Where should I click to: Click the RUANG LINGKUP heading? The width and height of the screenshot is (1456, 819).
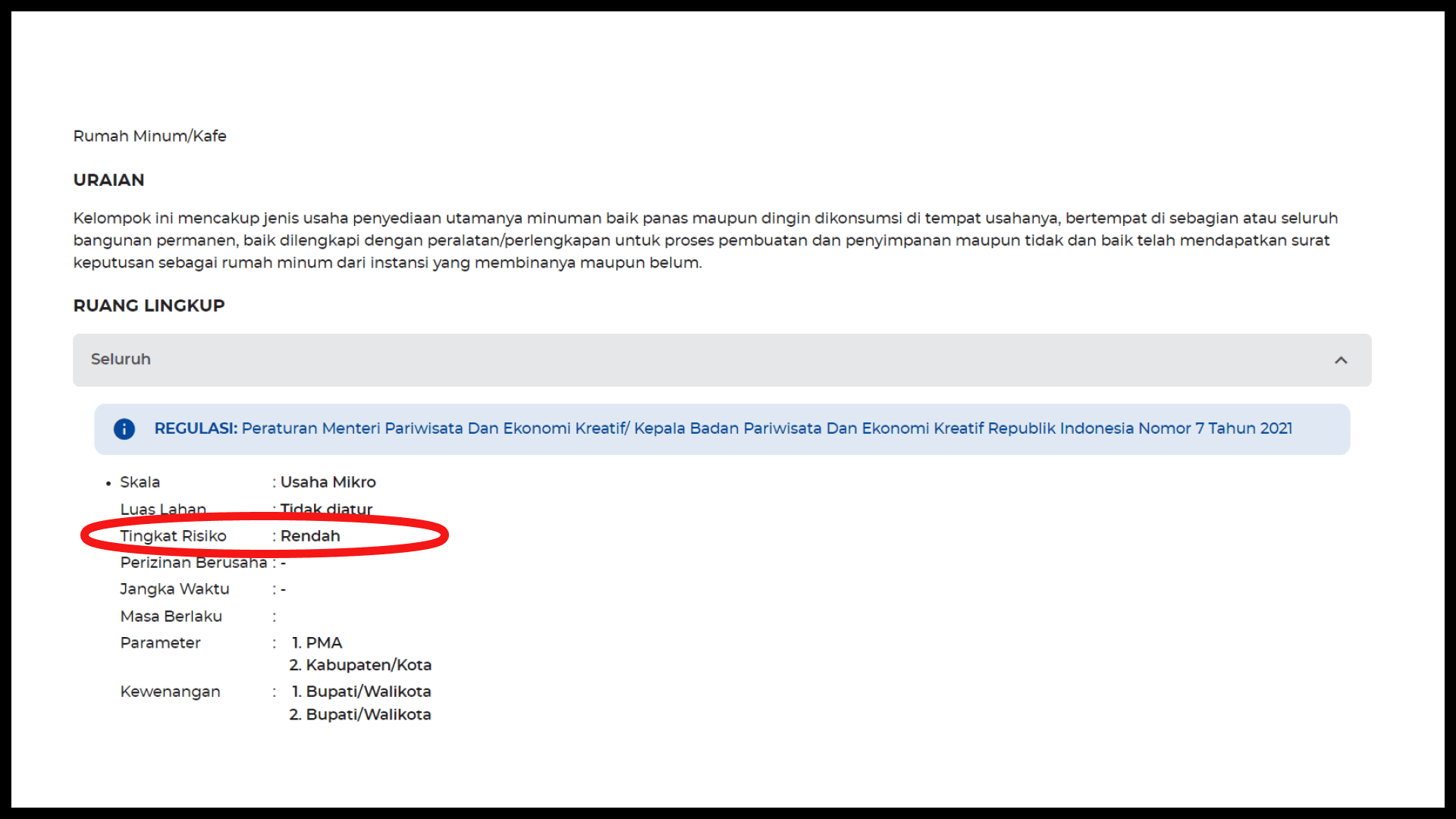coord(149,306)
